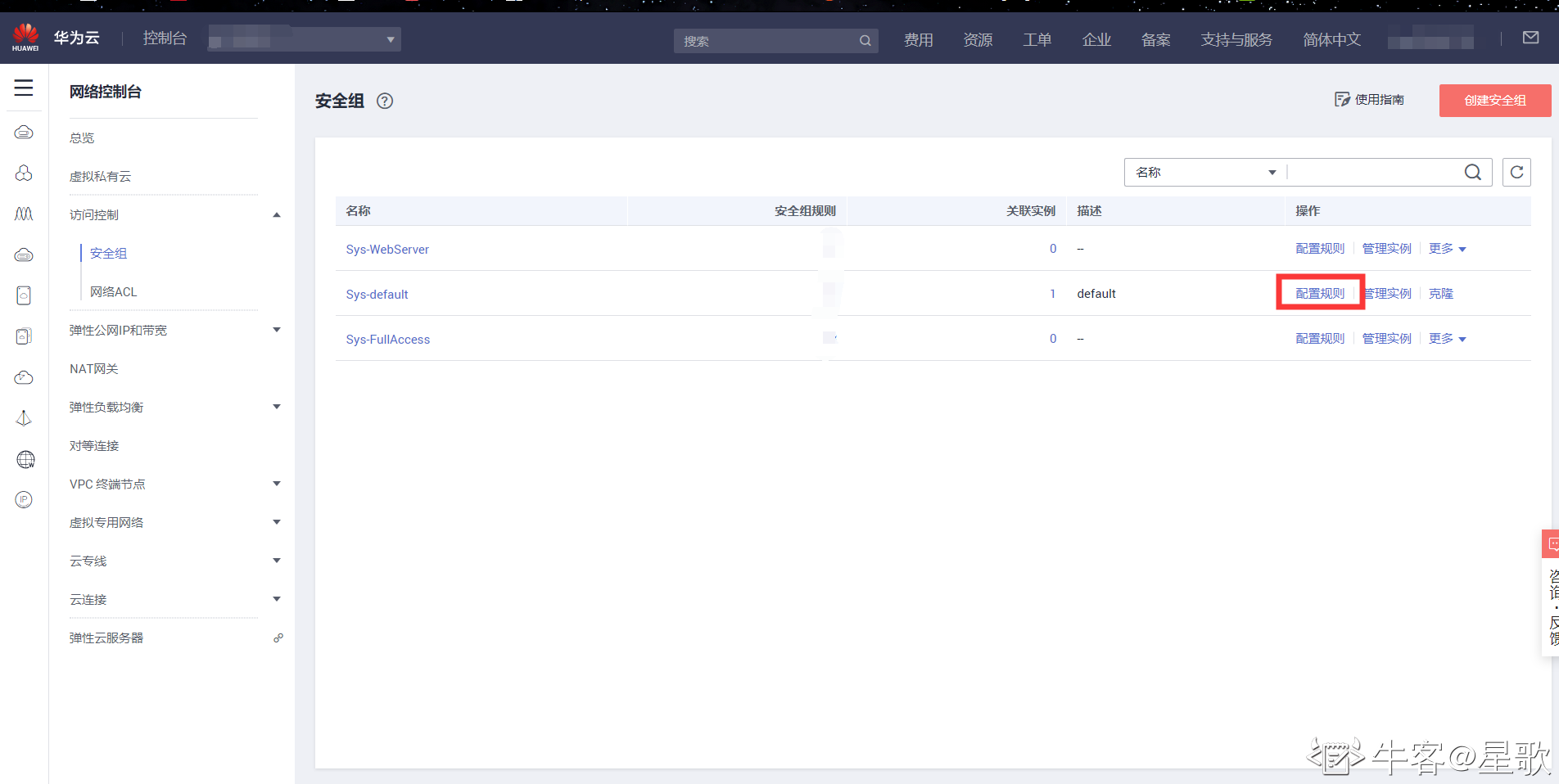This screenshot has height=784, width=1559.
Task: Collapse the 访问控制 section
Action: (277, 215)
